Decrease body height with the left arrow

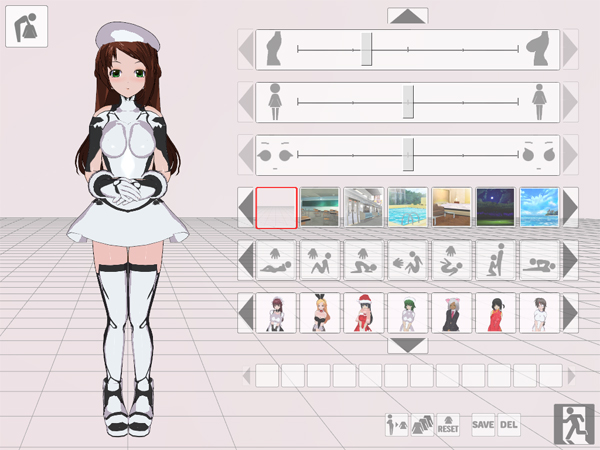point(246,102)
